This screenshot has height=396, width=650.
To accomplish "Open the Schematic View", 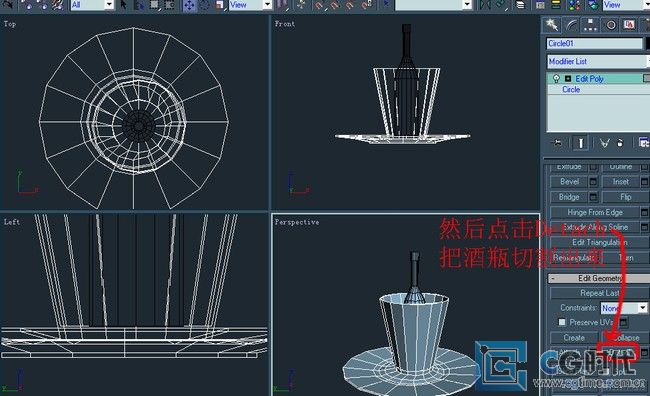I will tap(556, 5).
